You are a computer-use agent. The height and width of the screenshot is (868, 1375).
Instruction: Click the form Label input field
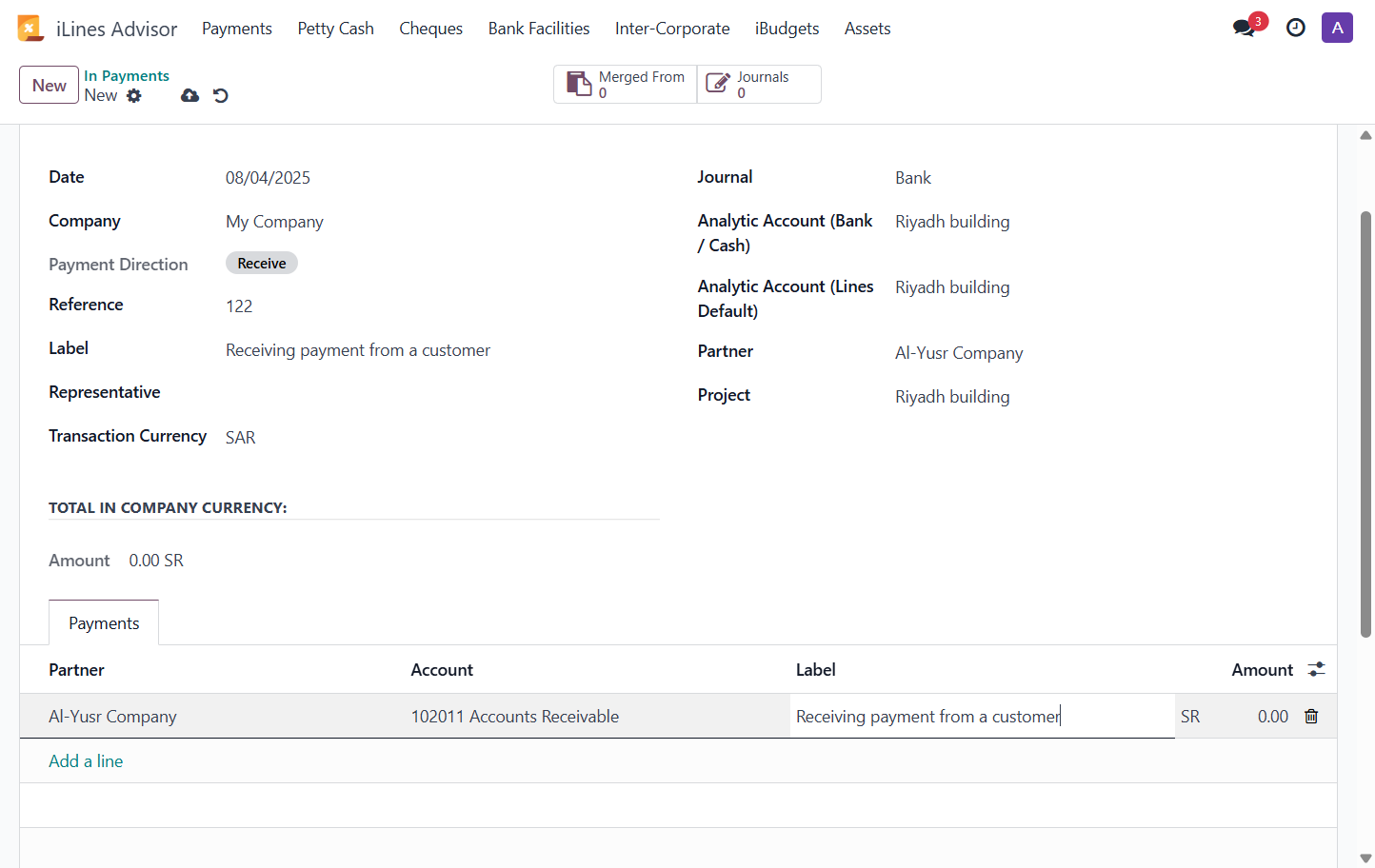[442, 350]
